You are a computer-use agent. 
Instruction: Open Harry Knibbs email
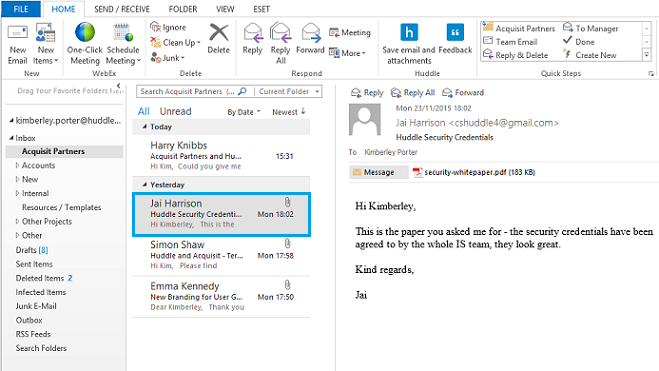click(x=221, y=156)
